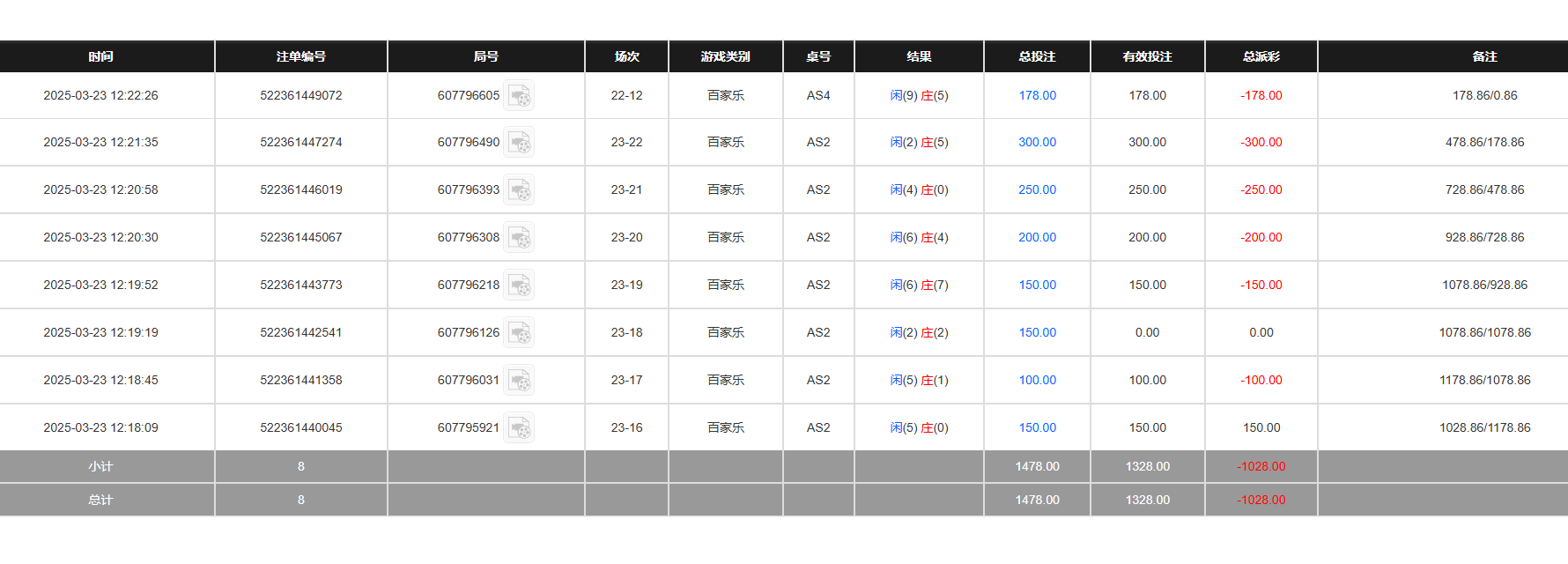Viewport: 1568px width, 564px height.
Task: View replay icon next to round 607796308
Action: pos(519,237)
